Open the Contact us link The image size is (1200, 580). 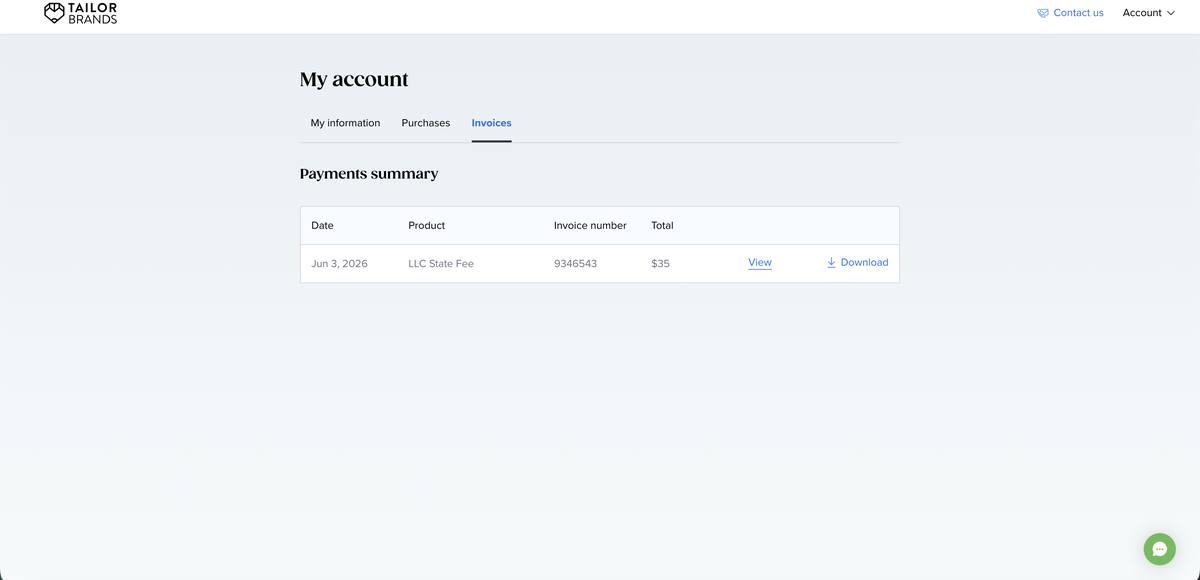1078,13
